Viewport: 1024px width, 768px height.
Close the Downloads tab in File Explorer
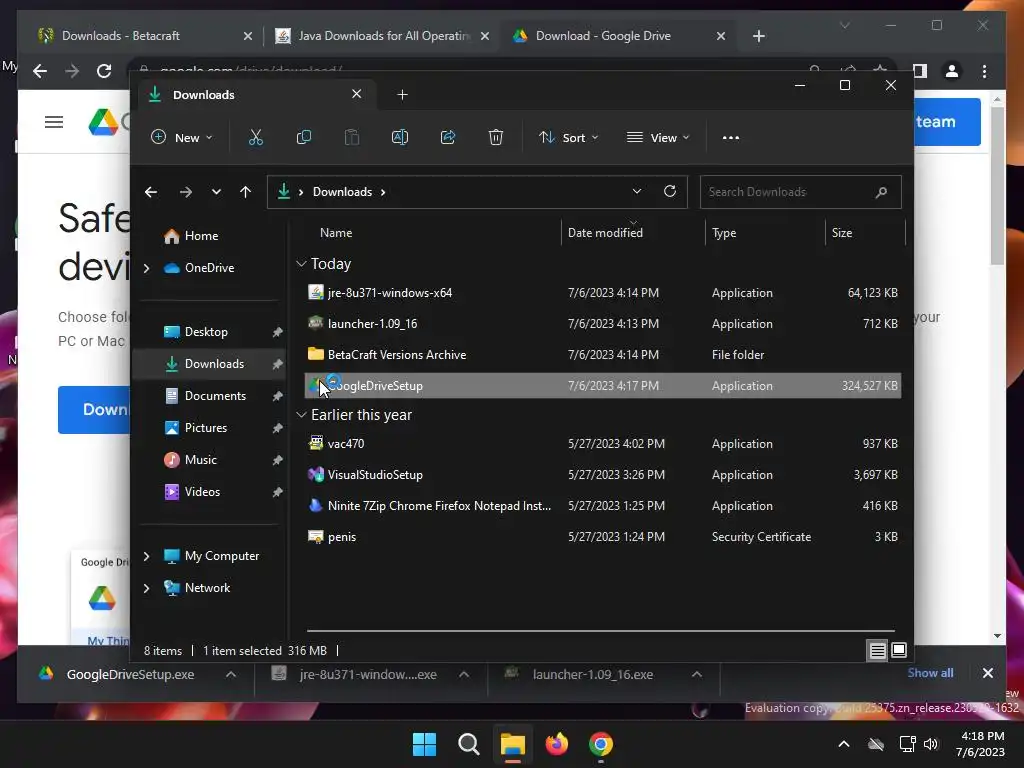(357, 94)
